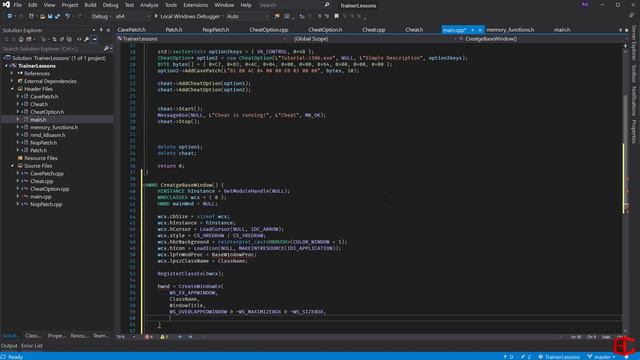This screenshot has height=360, width=640.
Task: Click the Ready status text
Action: [16, 357]
